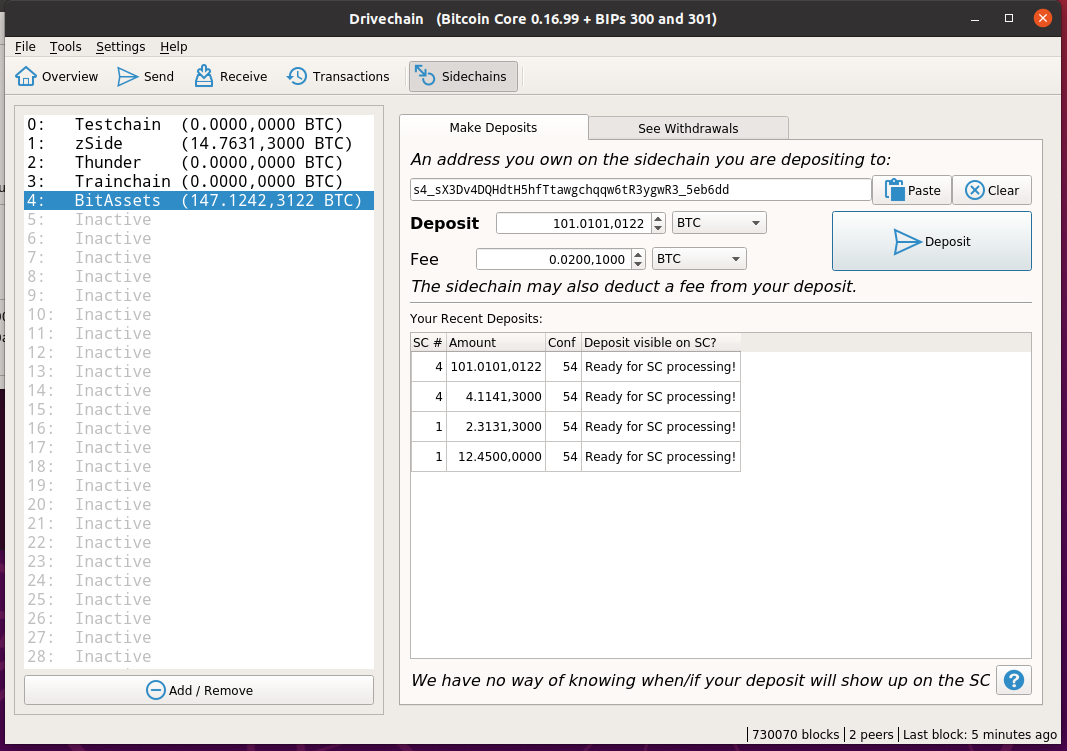This screenshot has height=751, width=1067.
Task: Open the Overview page
Action: [x=56, y=76]
